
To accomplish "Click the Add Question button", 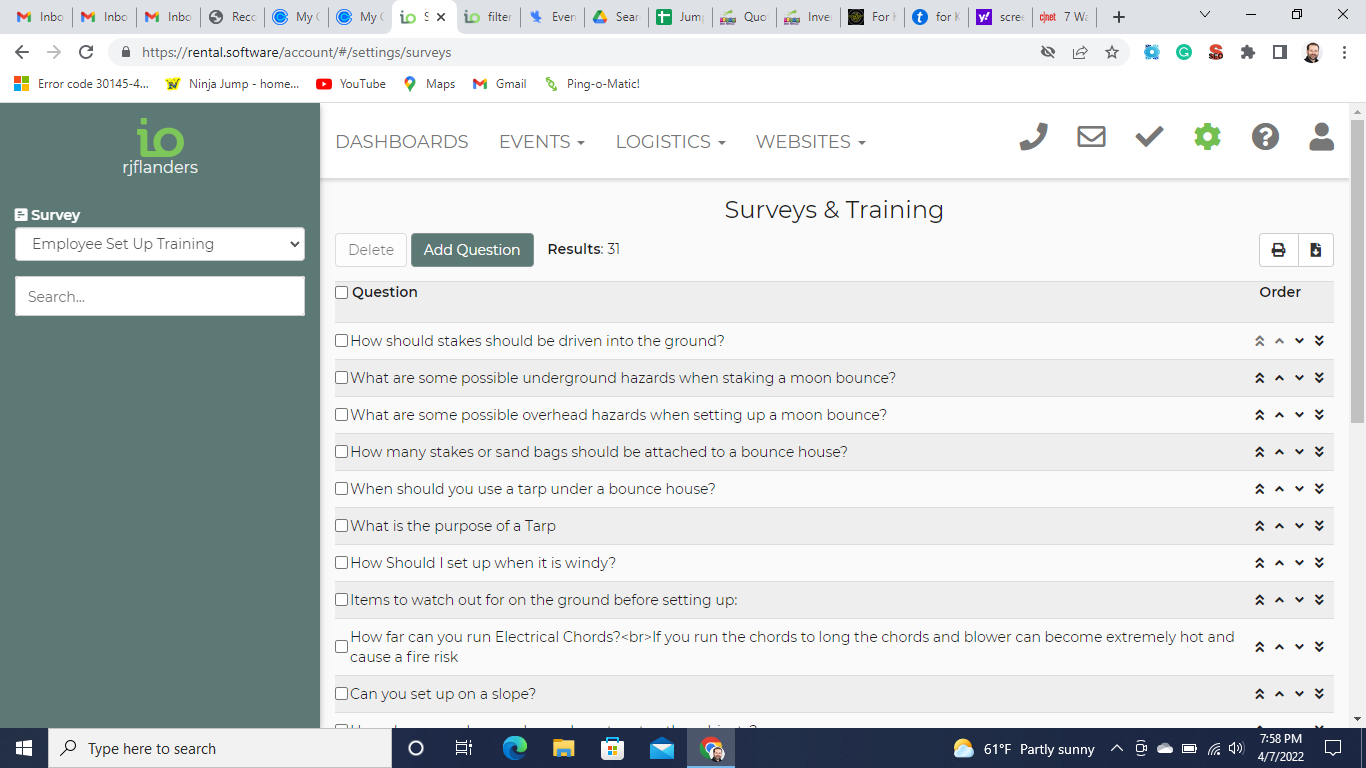I will coord(472,250).
